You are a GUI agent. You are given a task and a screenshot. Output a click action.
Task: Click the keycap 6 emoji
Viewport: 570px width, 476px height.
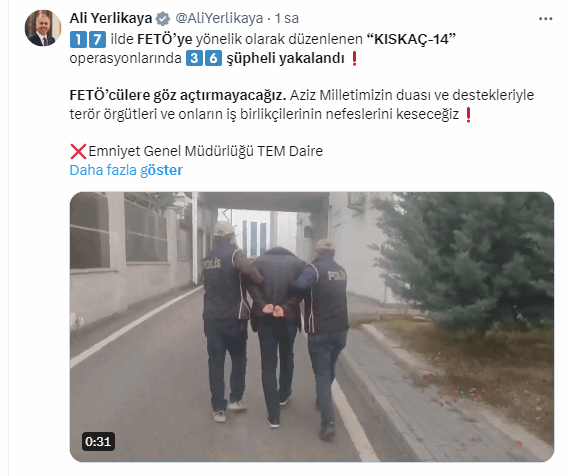(x=213, y=58)
